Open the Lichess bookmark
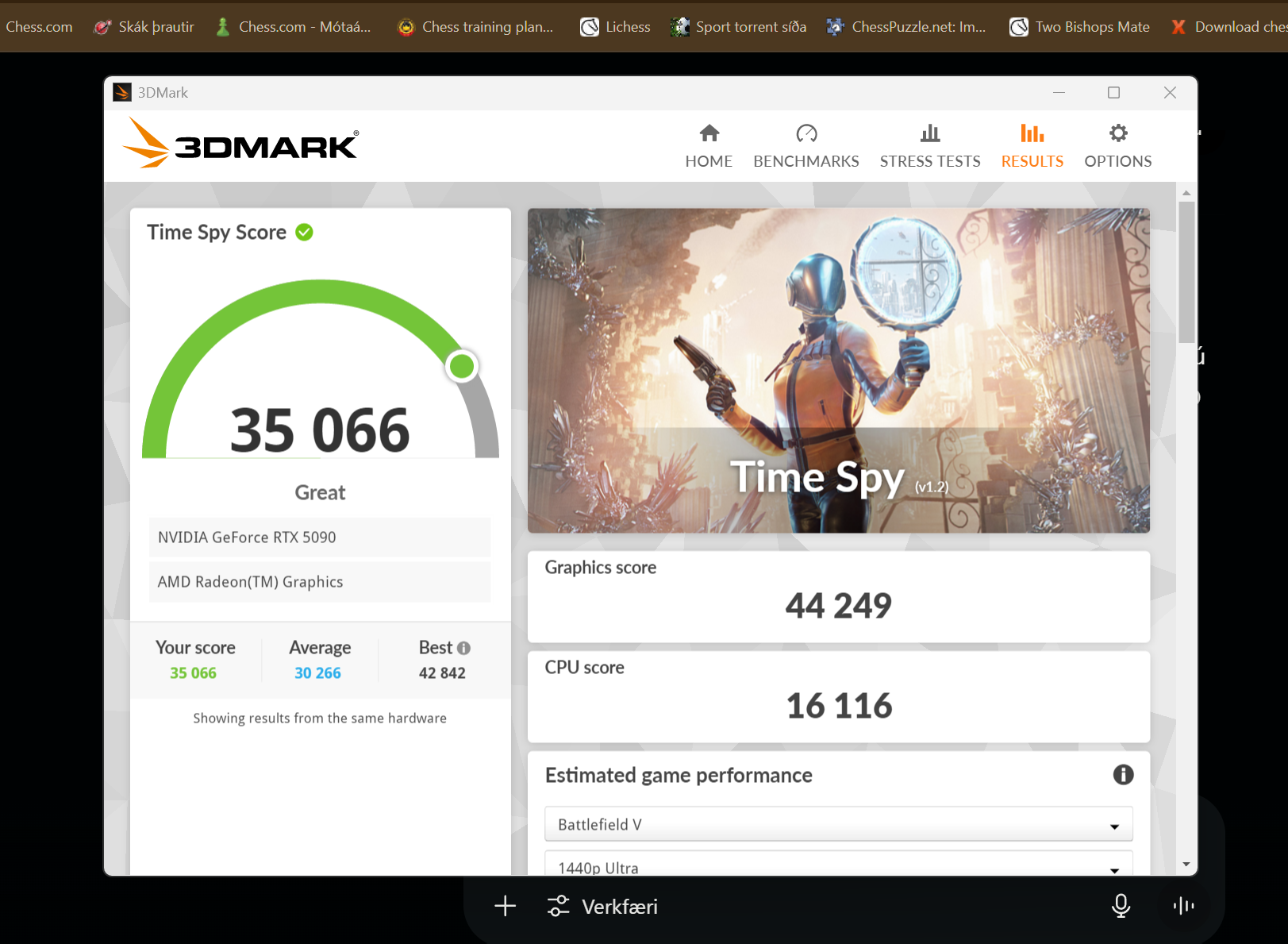The height and width of the screenshot is (944, 1288). [x=616, y=27]
